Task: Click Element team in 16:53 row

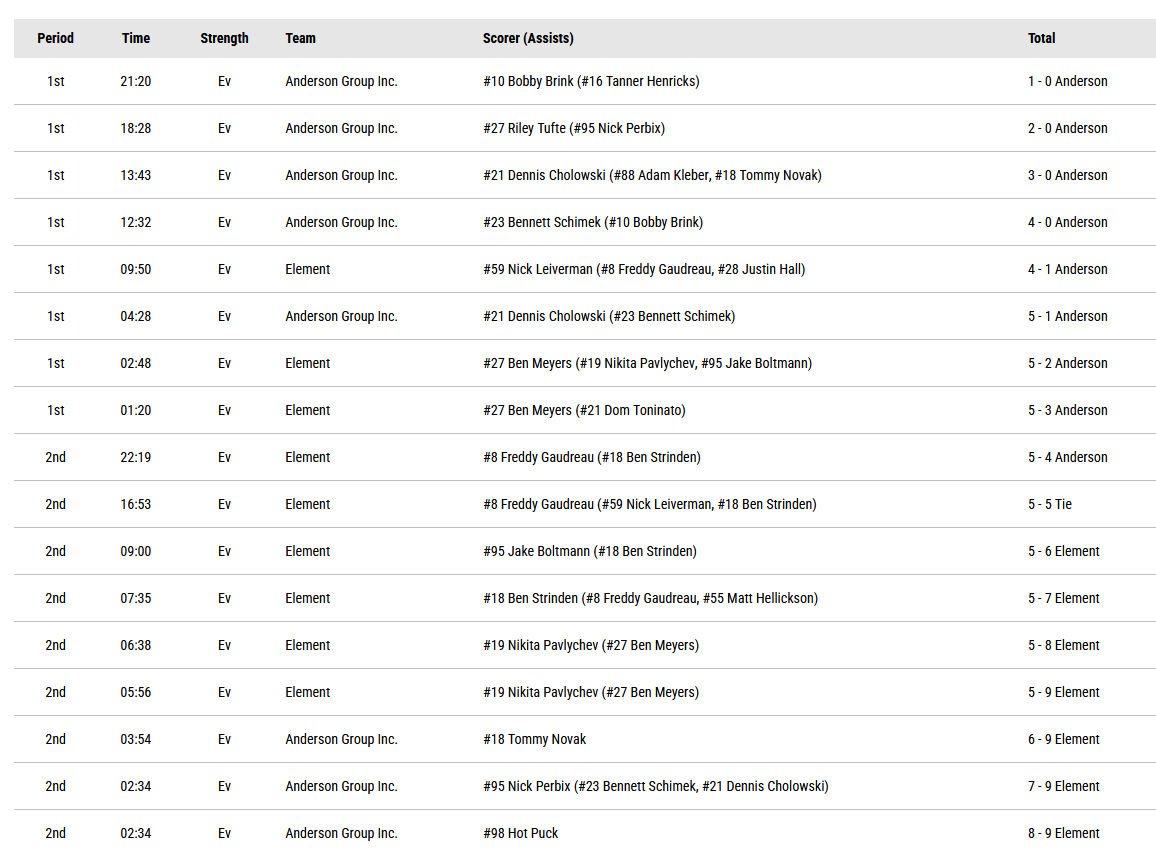Action: click(x=307, y=504)
